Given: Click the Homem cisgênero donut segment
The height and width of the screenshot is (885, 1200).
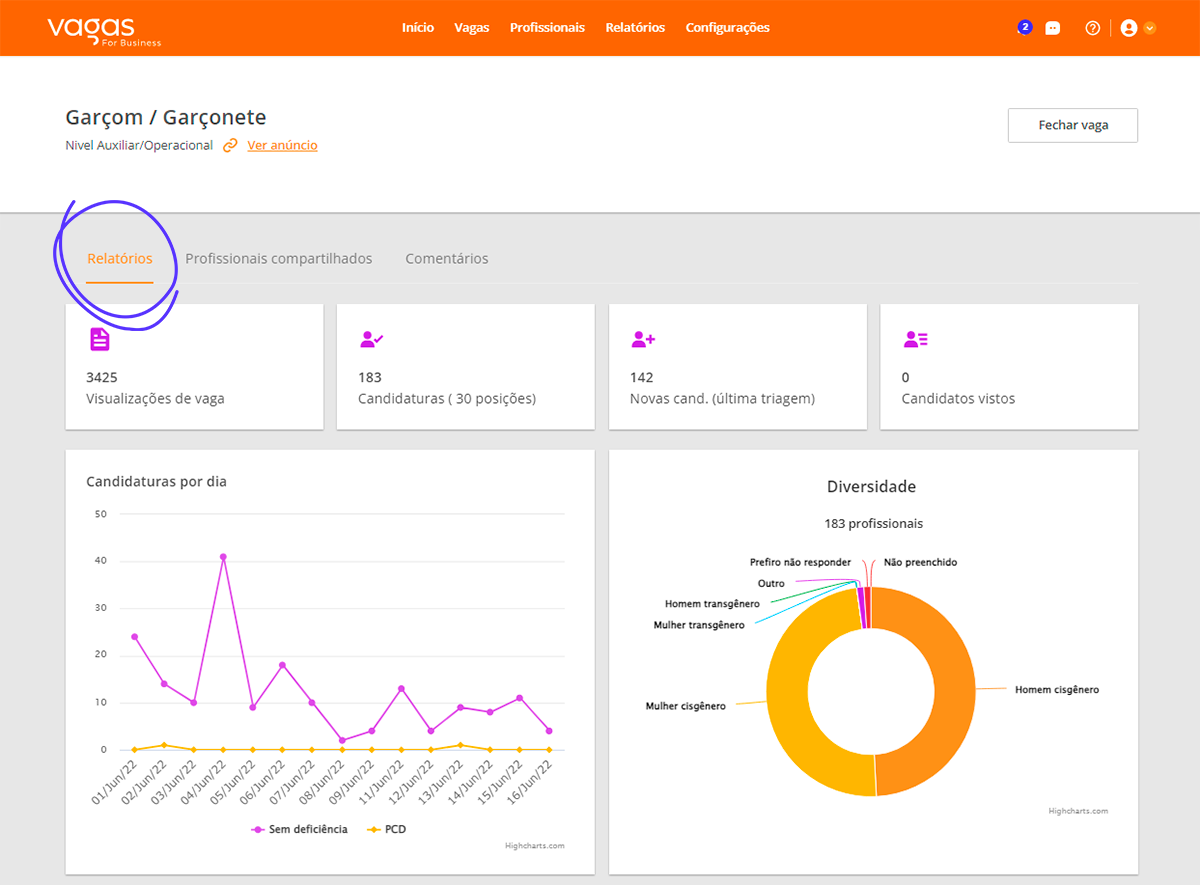Looking at the screenshot, I should tap(953, 690).
